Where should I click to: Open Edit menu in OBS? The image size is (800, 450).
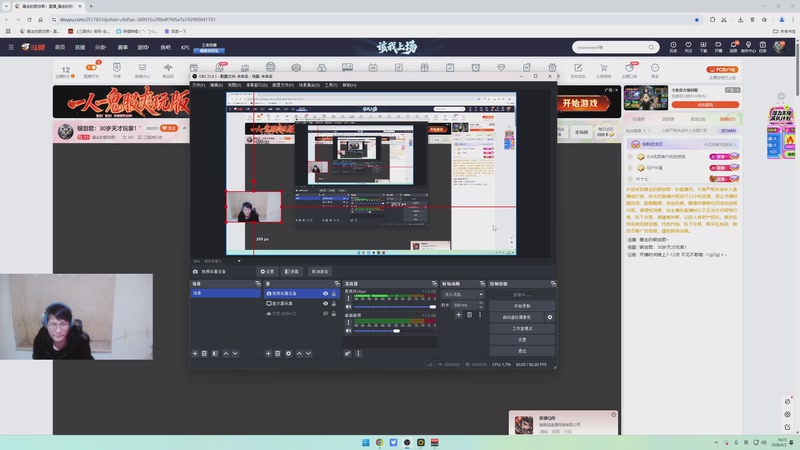coord(216,85)
